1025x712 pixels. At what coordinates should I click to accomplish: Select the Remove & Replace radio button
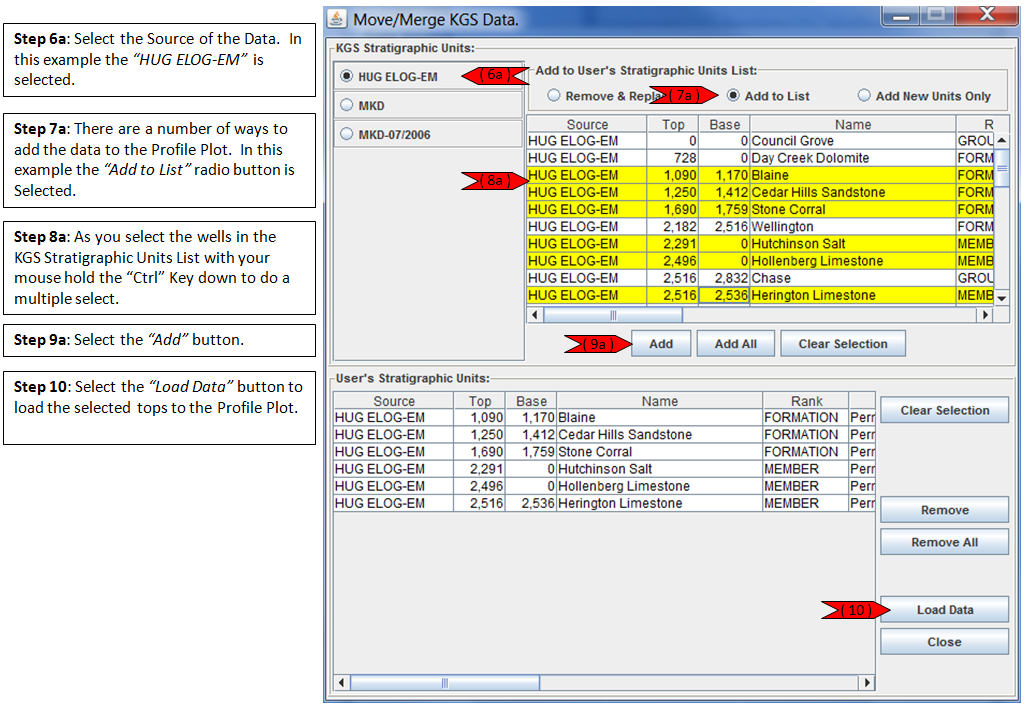pyautogui.click(x=554, y=95)
